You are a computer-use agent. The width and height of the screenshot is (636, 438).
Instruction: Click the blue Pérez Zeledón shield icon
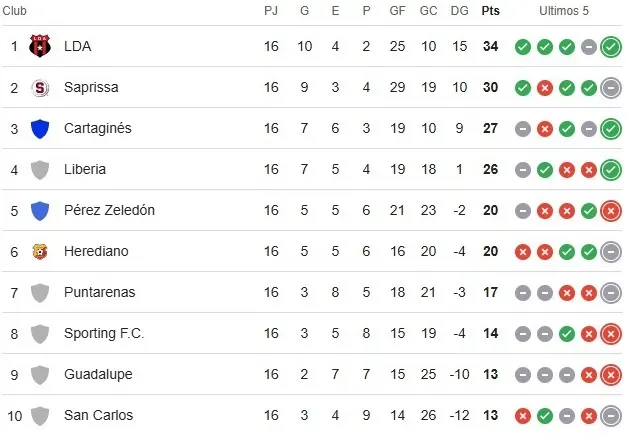click(40, 210)
